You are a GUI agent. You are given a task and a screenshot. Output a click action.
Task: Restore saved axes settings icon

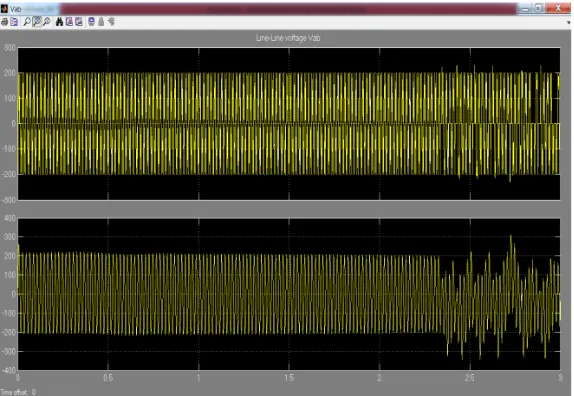coord(79,22)
